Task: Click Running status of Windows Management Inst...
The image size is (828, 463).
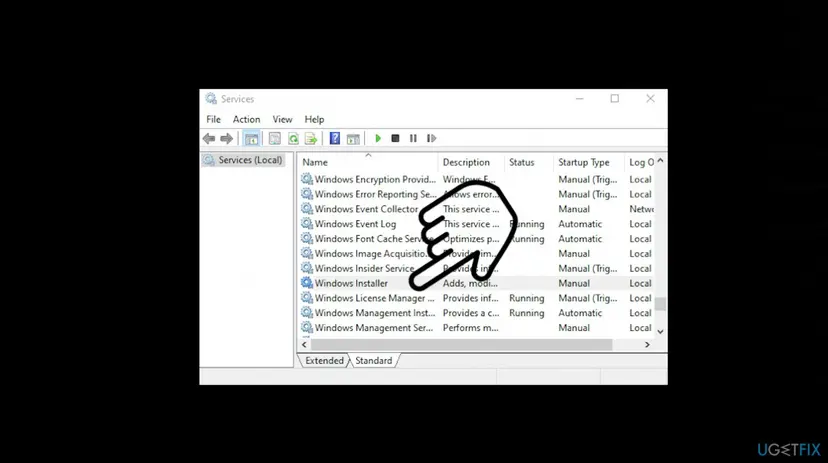Action: [x=526, y=313]
